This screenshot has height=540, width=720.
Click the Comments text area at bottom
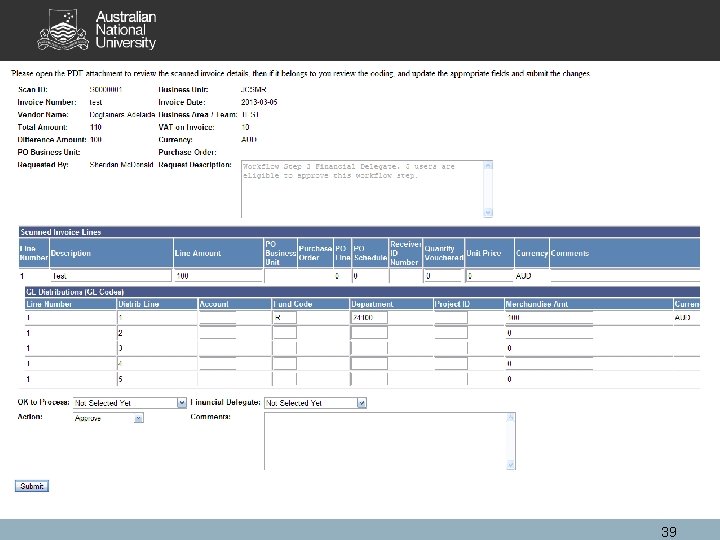[390, 441]
